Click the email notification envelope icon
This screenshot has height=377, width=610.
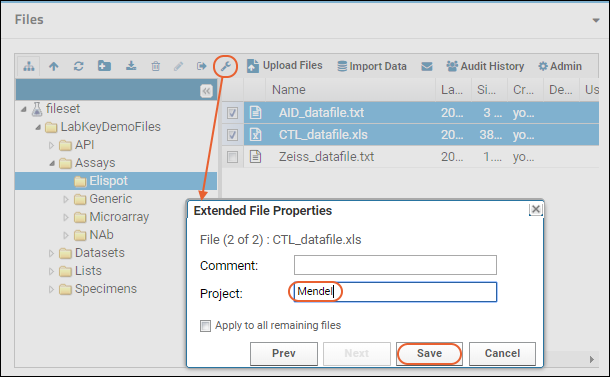point(427,67)
